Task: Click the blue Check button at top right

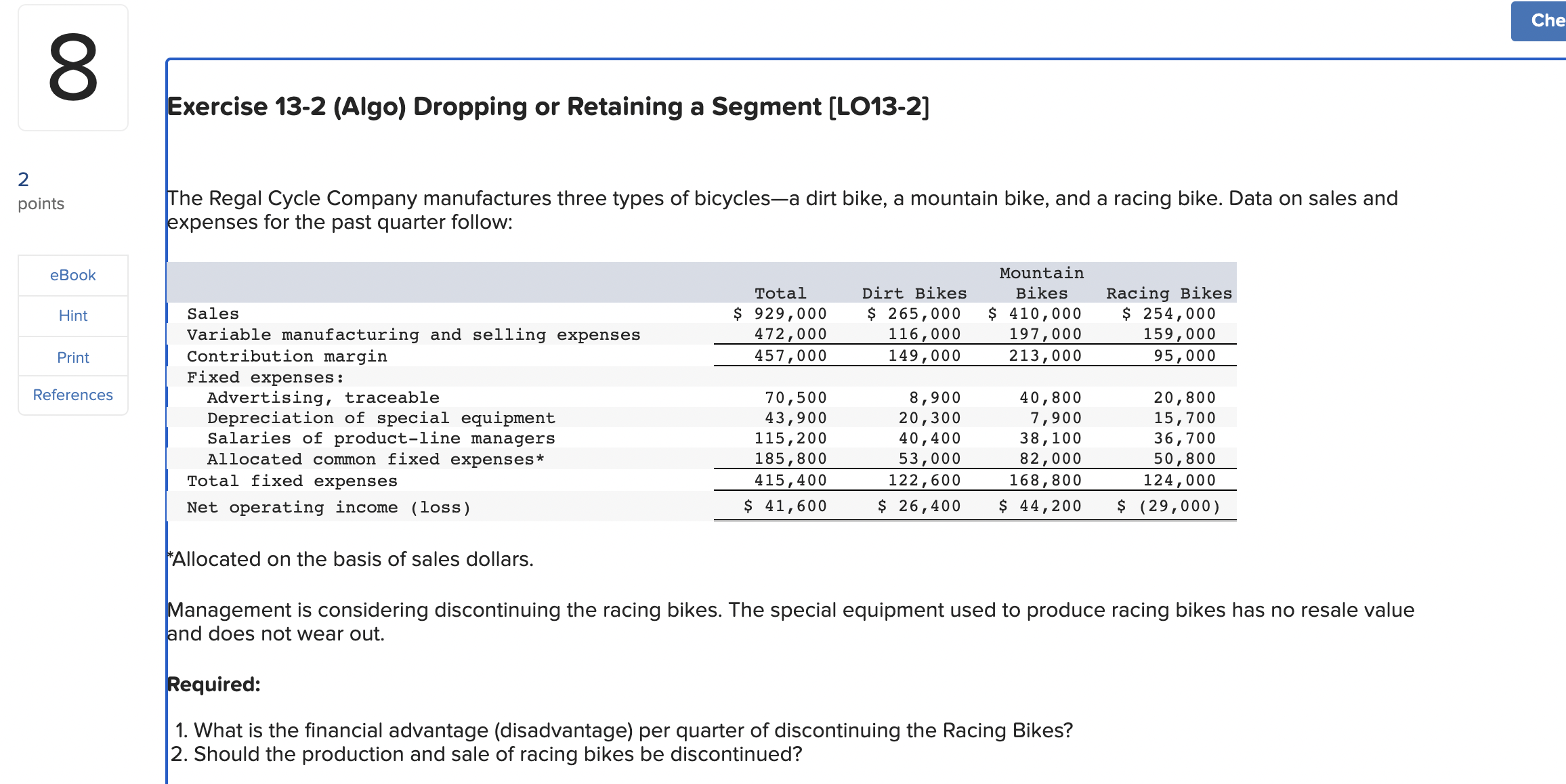Action: tap(1539, 21)
